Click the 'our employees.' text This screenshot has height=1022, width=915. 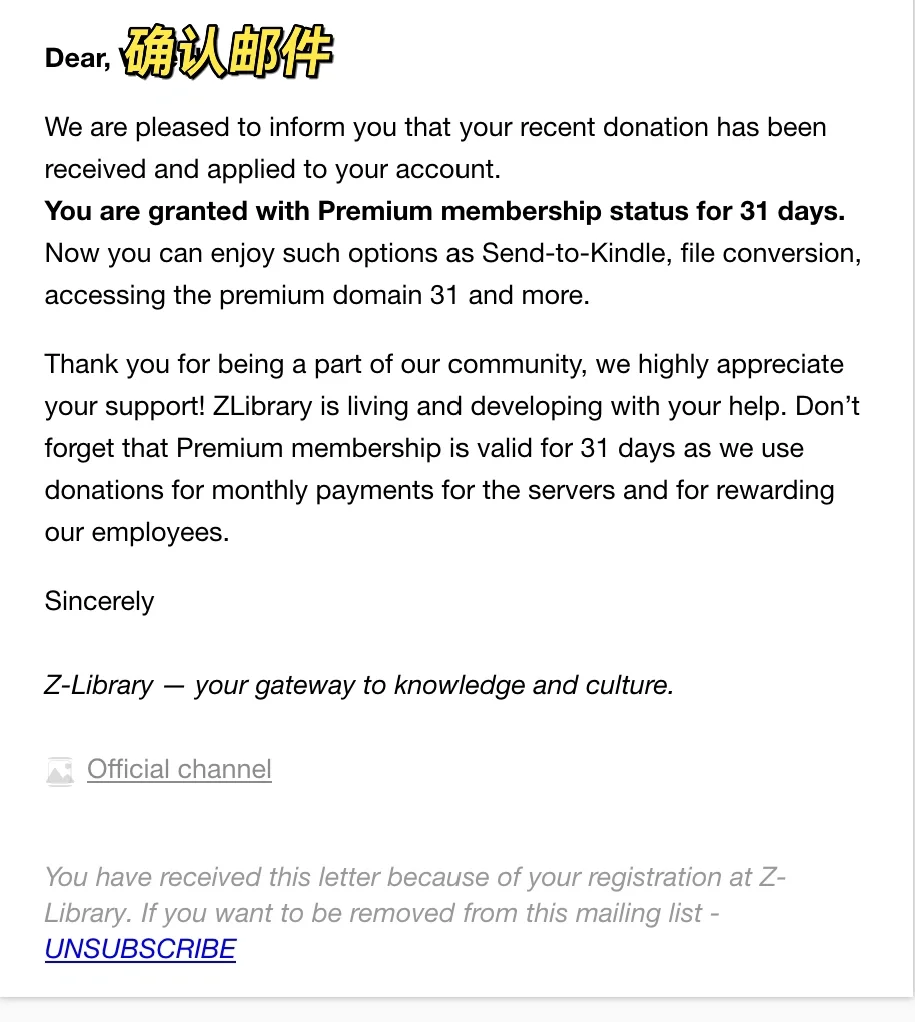[137, 533]
